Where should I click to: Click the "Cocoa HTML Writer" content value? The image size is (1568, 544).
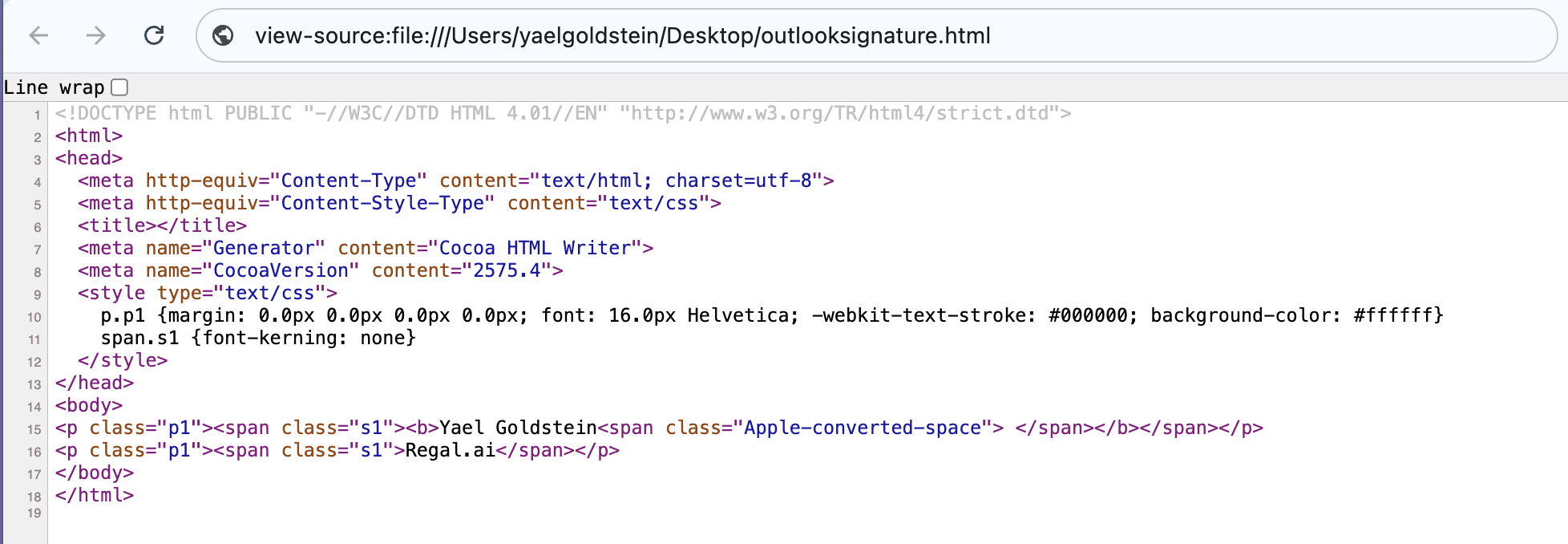click(x=535, y=248)
